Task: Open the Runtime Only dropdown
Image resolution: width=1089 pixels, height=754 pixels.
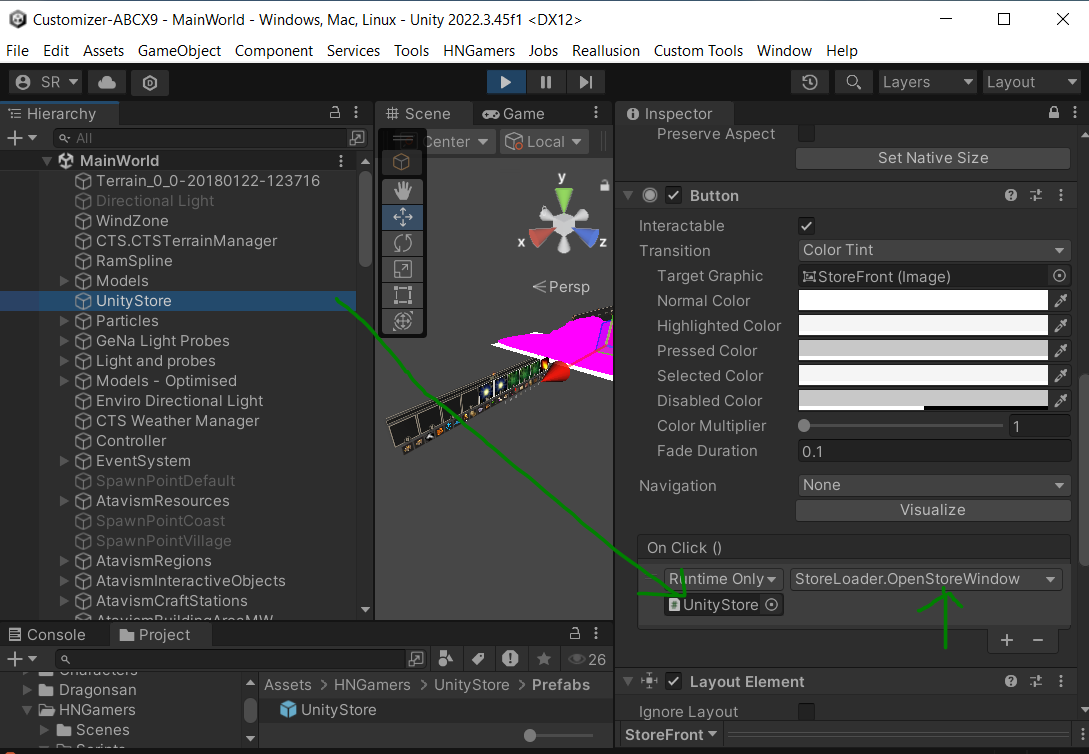Action: (x=723, y=579)
